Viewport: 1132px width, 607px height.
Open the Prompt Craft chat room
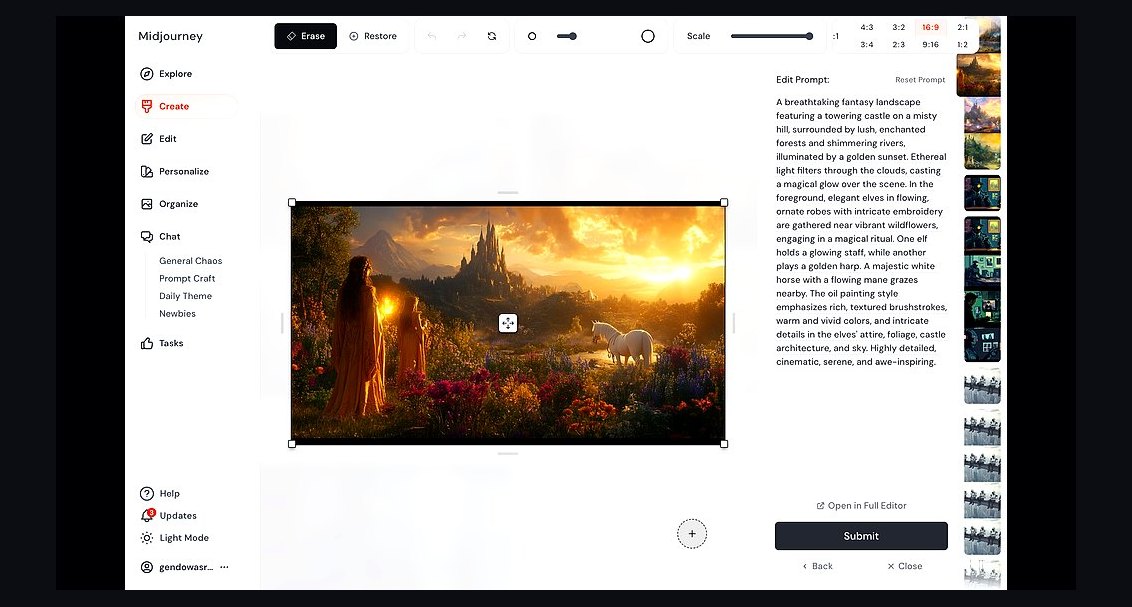coord(187,279)
